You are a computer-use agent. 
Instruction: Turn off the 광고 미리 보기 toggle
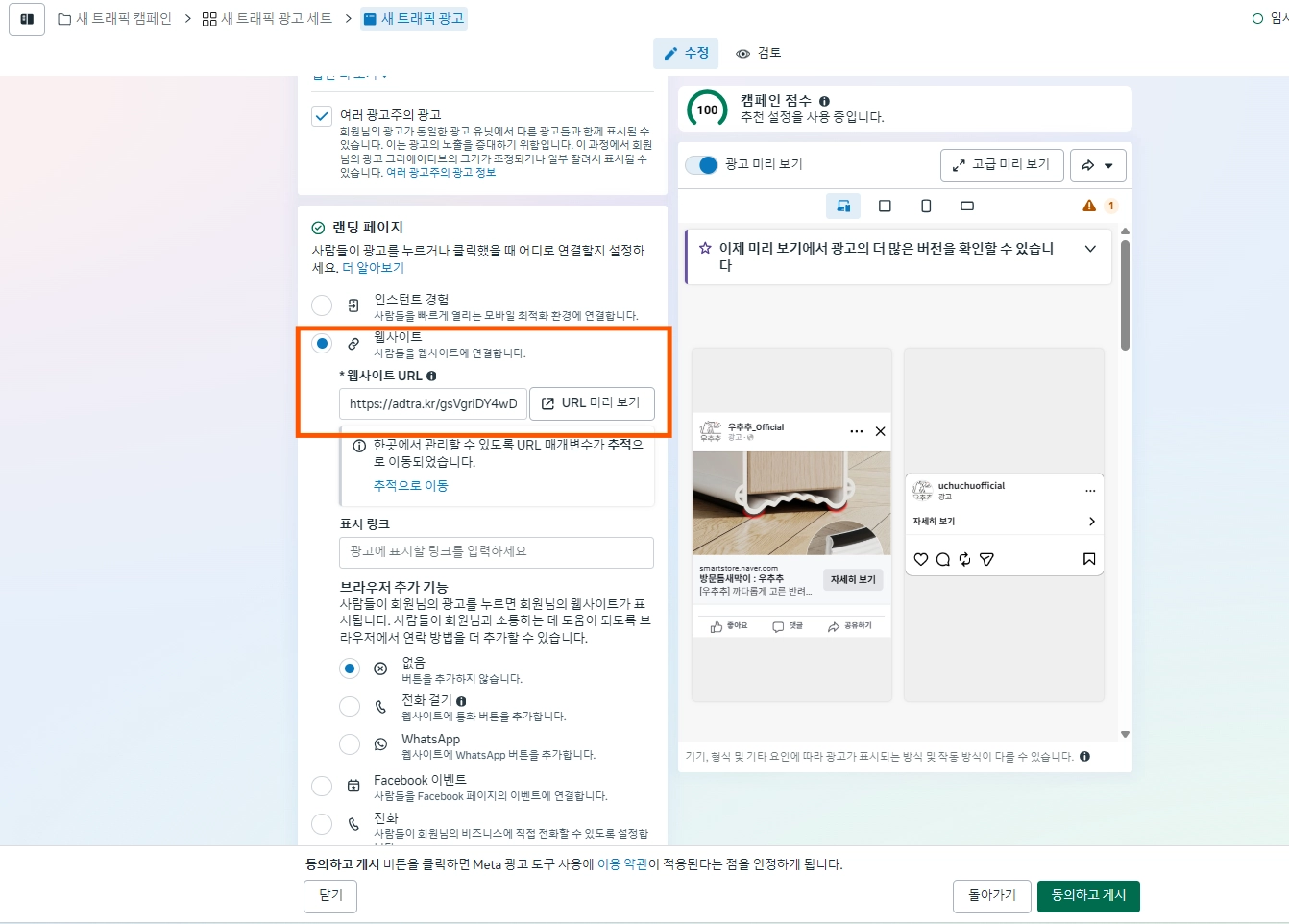click(702, 164)
